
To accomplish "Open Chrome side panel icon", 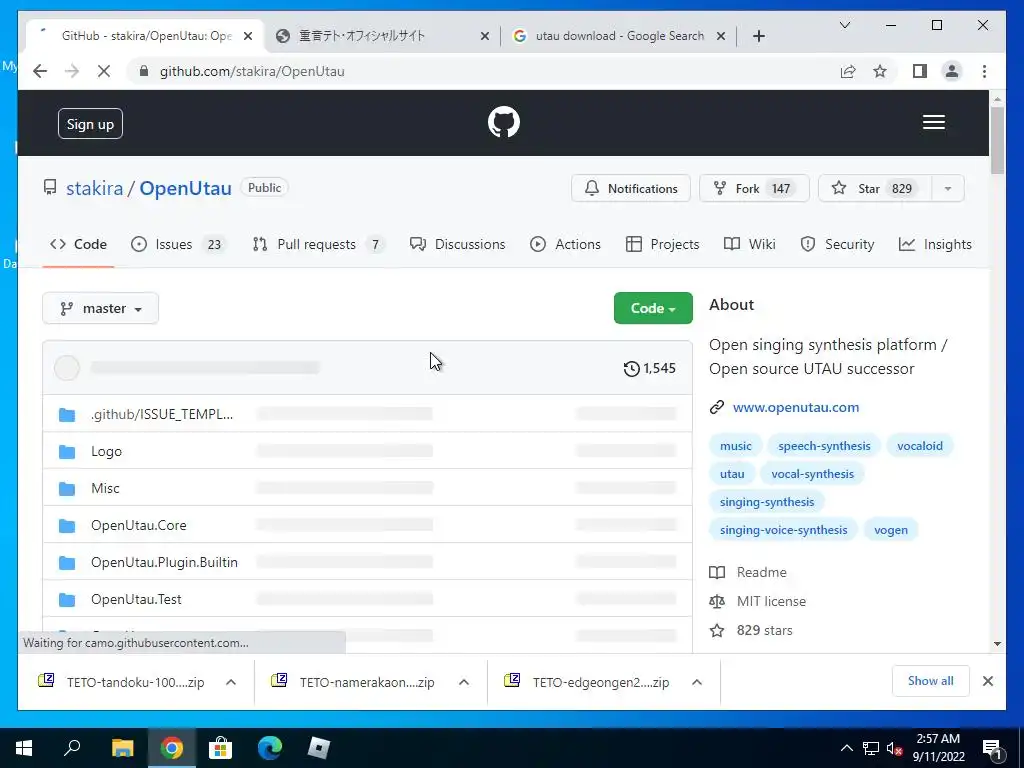I will [x=920, y=71].
